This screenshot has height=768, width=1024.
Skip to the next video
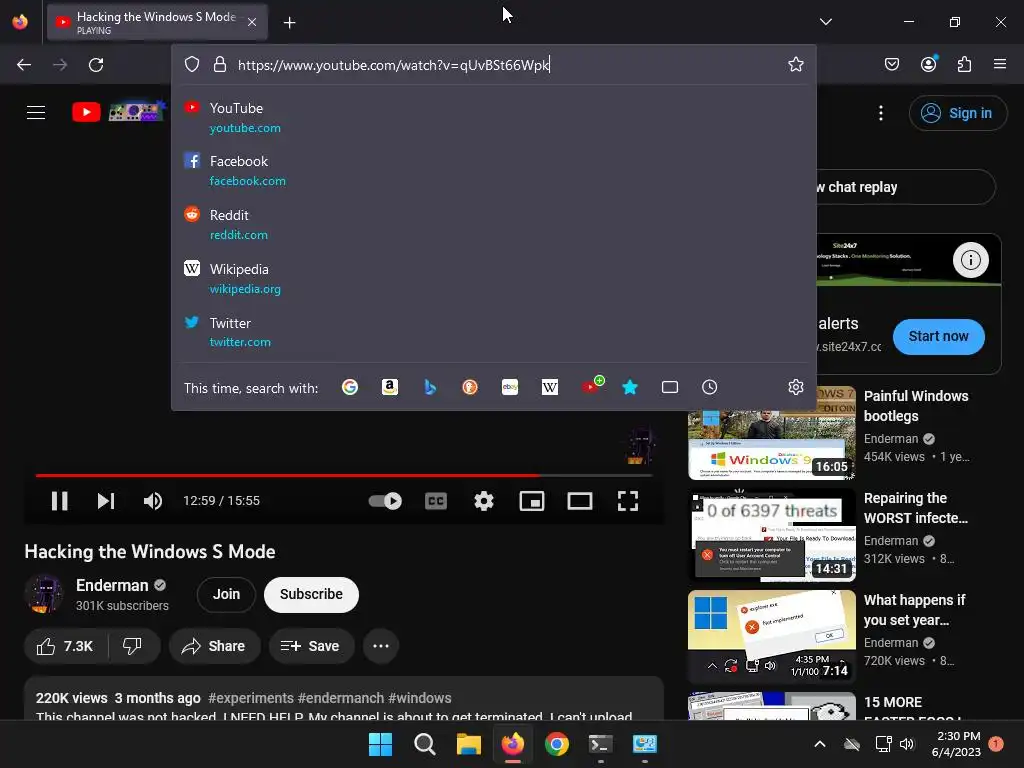point(106,501)
